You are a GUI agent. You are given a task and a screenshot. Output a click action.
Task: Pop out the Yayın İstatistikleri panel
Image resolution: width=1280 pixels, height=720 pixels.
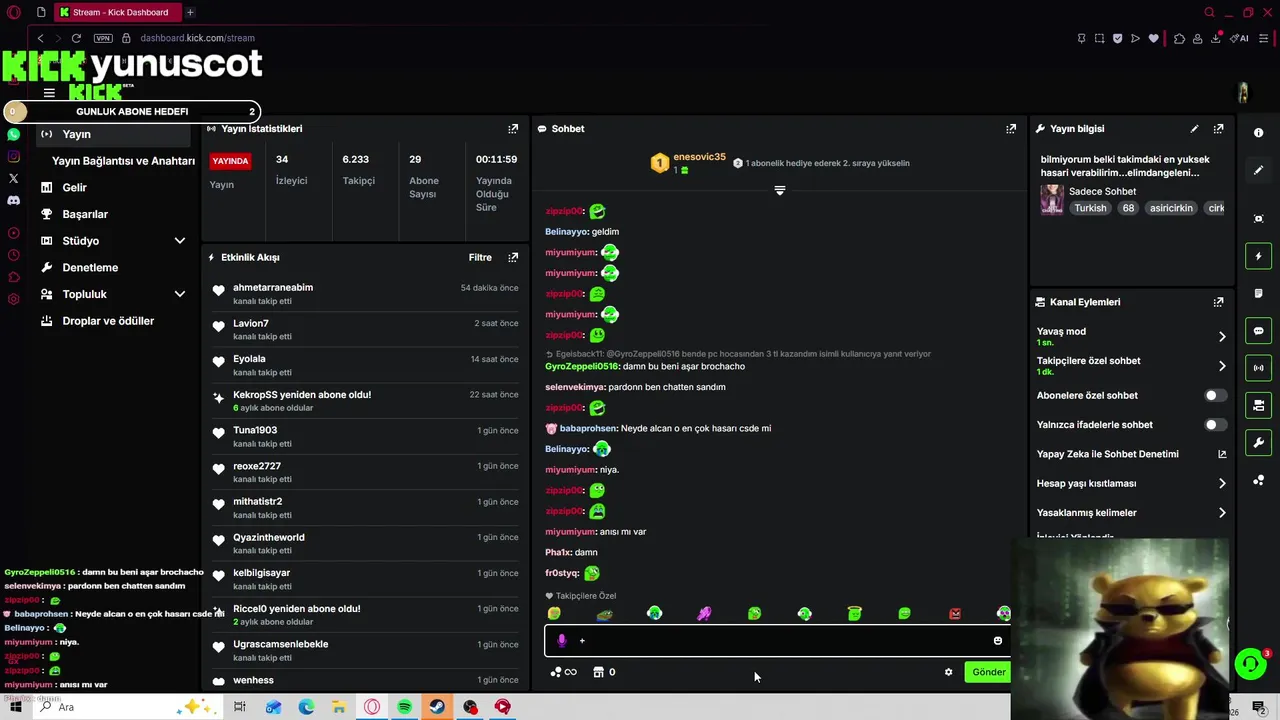[513, 129]
